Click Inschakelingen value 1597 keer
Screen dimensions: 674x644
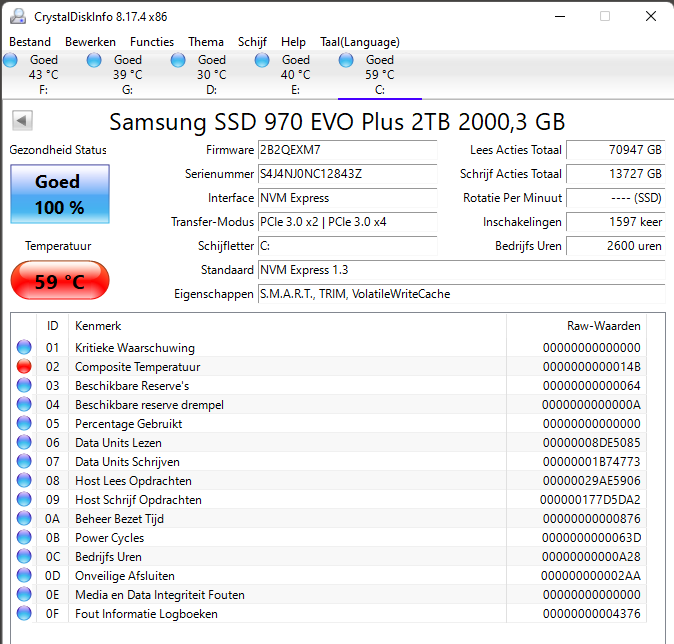pos(616,222)
